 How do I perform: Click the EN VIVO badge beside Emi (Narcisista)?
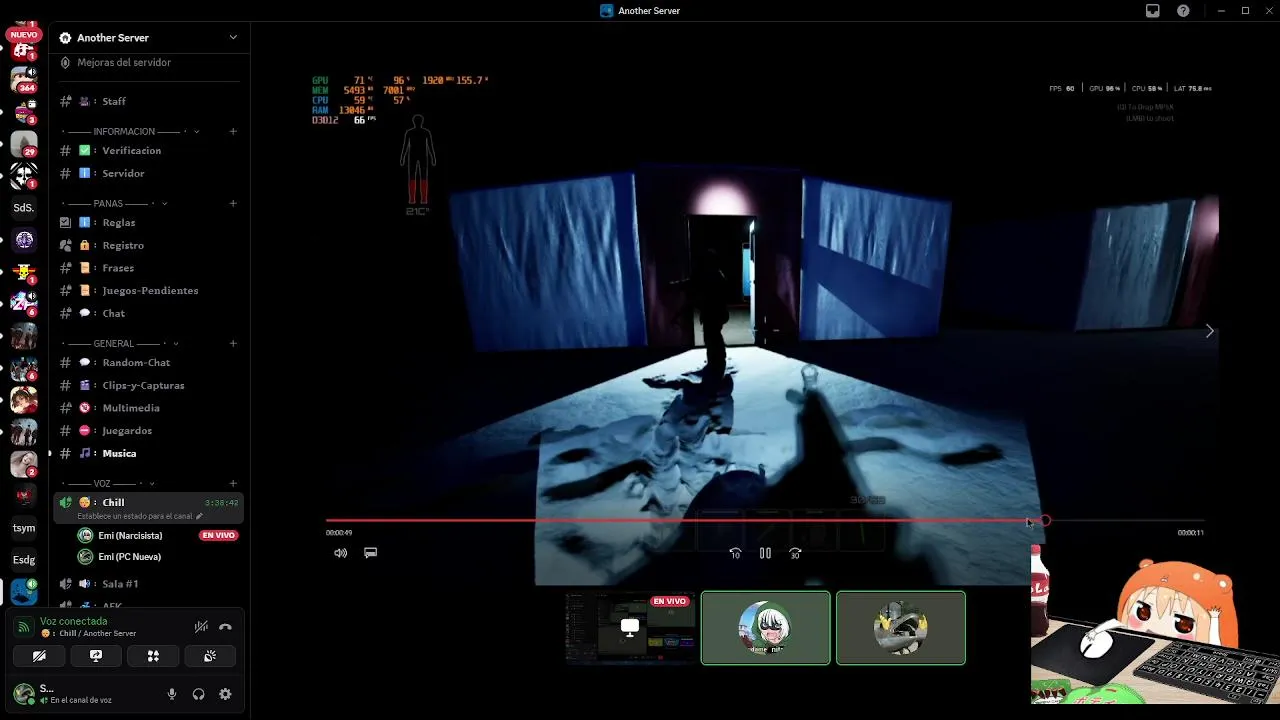point(218,535)
